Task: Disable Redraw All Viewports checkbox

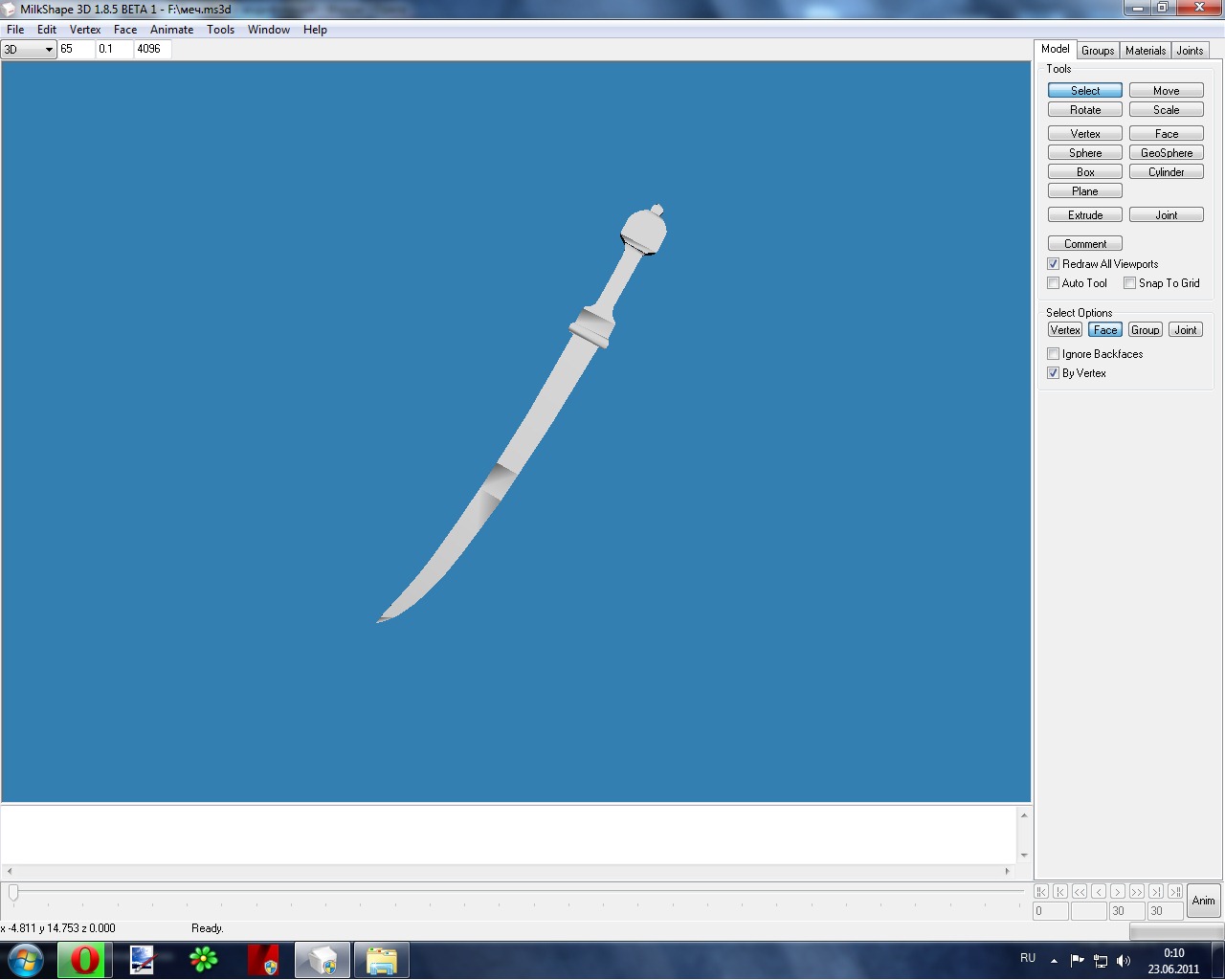Action: coord(1054,264)
